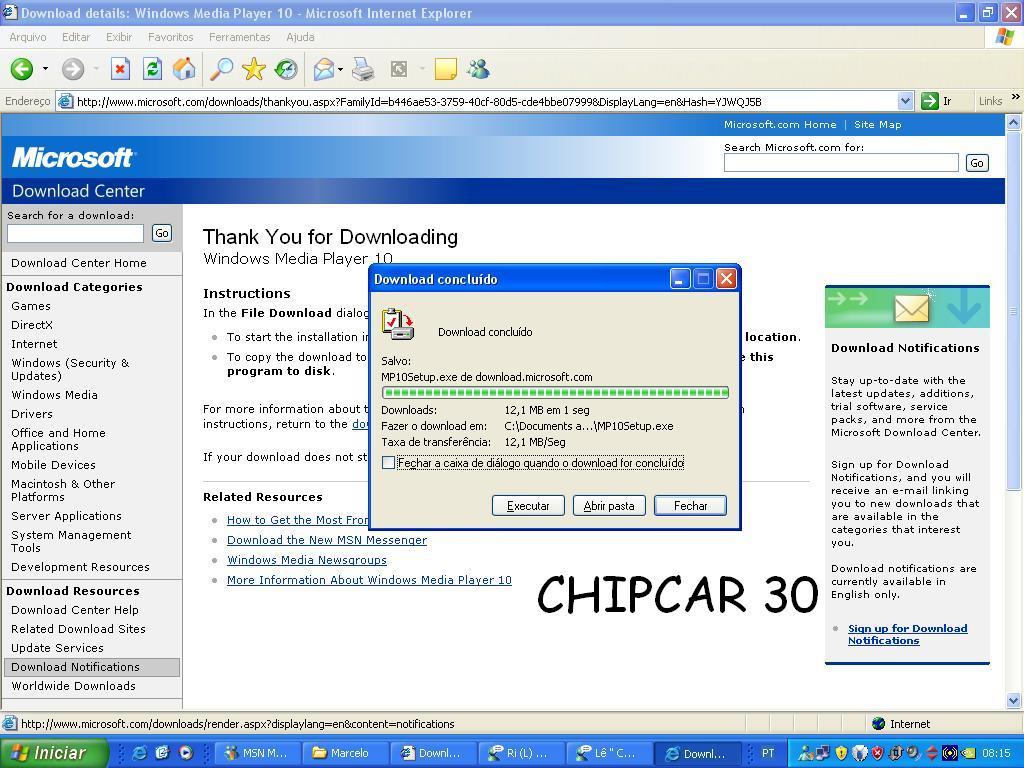
Task: Click the green download progress bar
Action: [555, 392]
